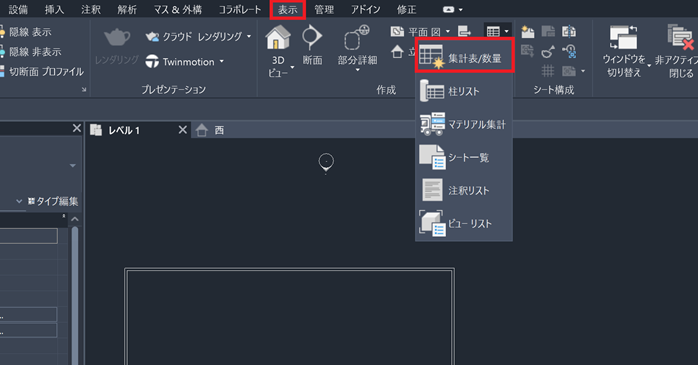Select elevation marker in drawing canvas
This screenshot has height=365, width=698.
tap(326, 162)
